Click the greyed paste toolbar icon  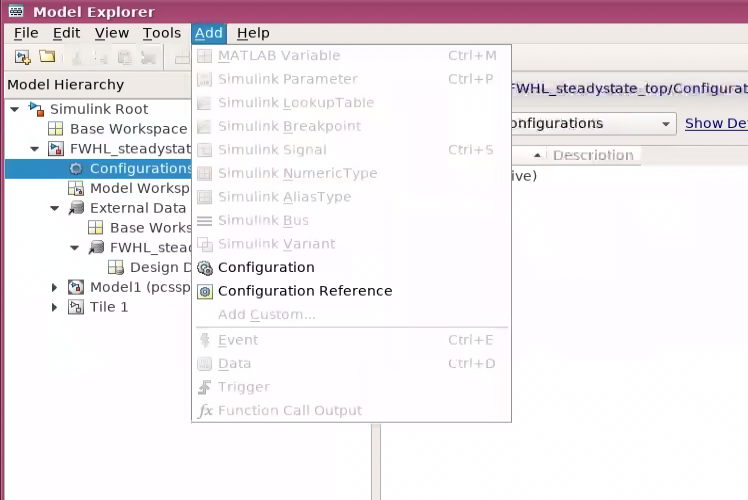[125, 58]
